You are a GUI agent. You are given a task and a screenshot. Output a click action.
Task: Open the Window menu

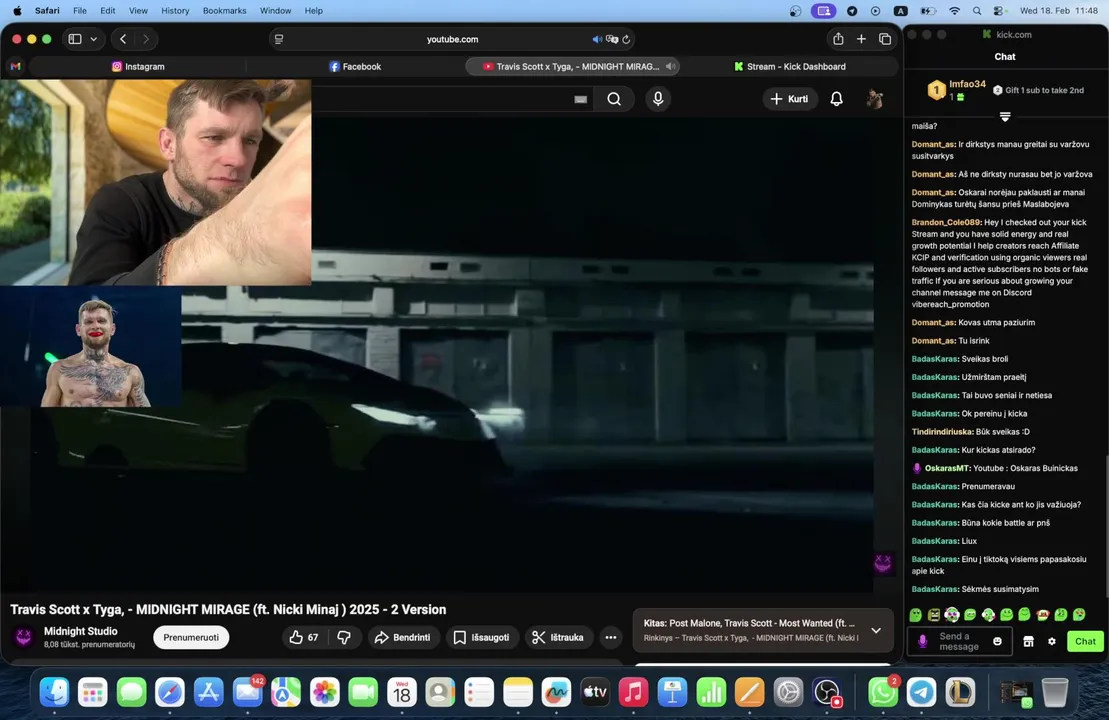[x=275, y=11]
